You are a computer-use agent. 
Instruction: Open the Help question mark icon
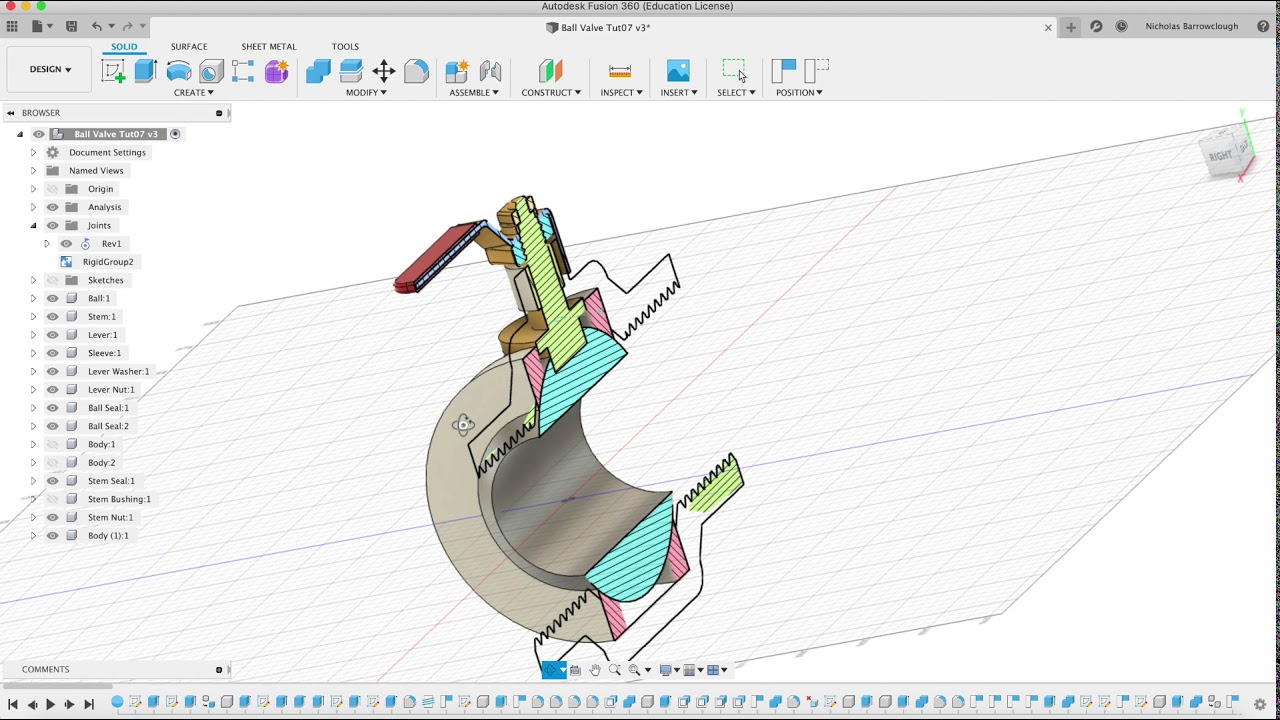coord(1263,27)
